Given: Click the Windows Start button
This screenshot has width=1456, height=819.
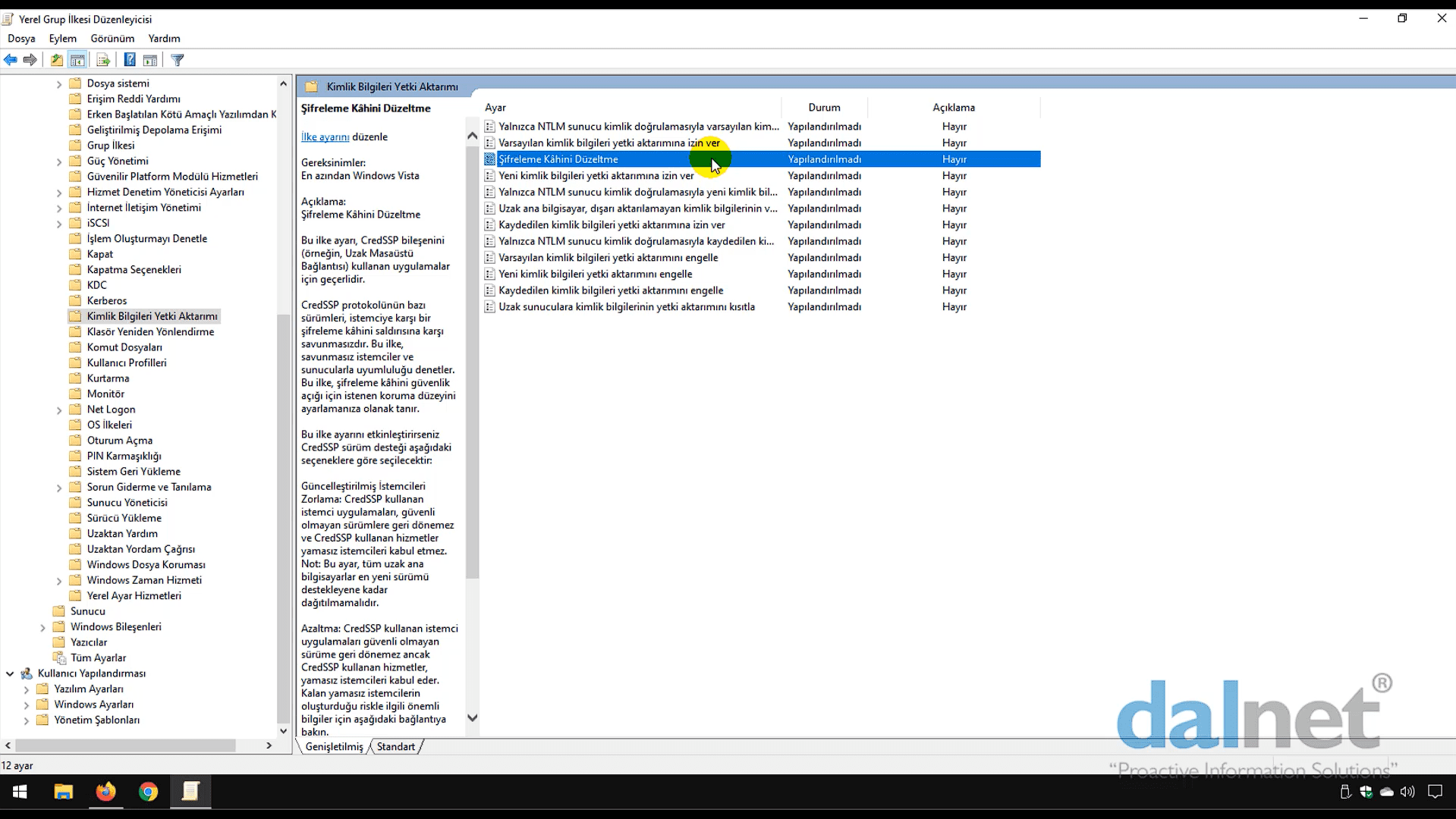Looking at the screenshot, I should tap(20, 792).
